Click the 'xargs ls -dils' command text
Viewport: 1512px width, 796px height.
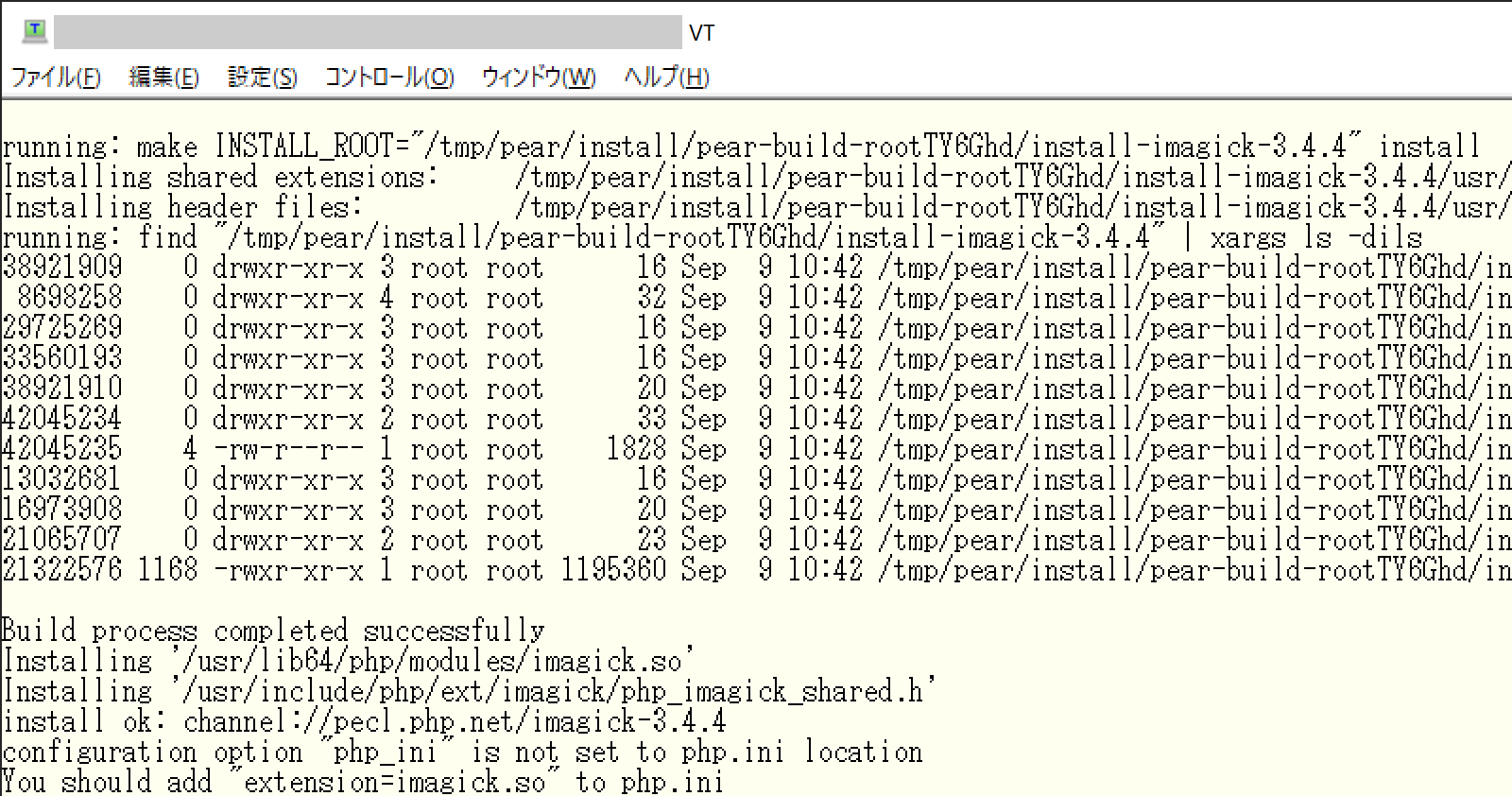click(1316, 237)
